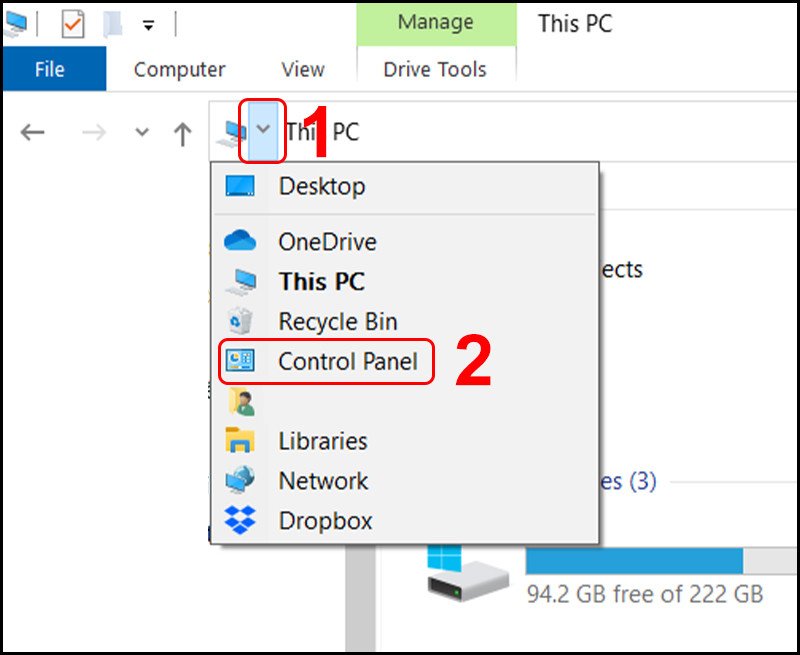The image size is (800, 655).
Task: Open Libraries from the menu
Action: click(x=322, y=440)
